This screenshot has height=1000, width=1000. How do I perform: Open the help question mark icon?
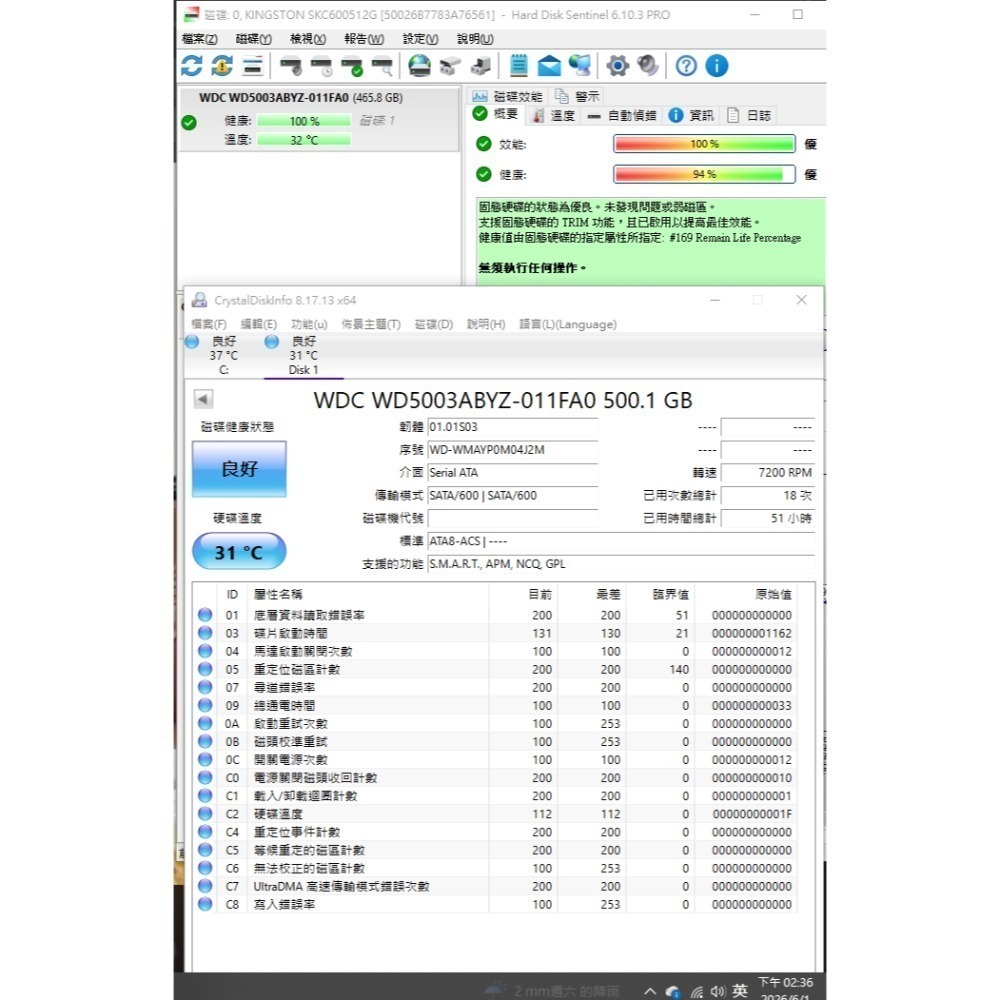pos(686,66)
